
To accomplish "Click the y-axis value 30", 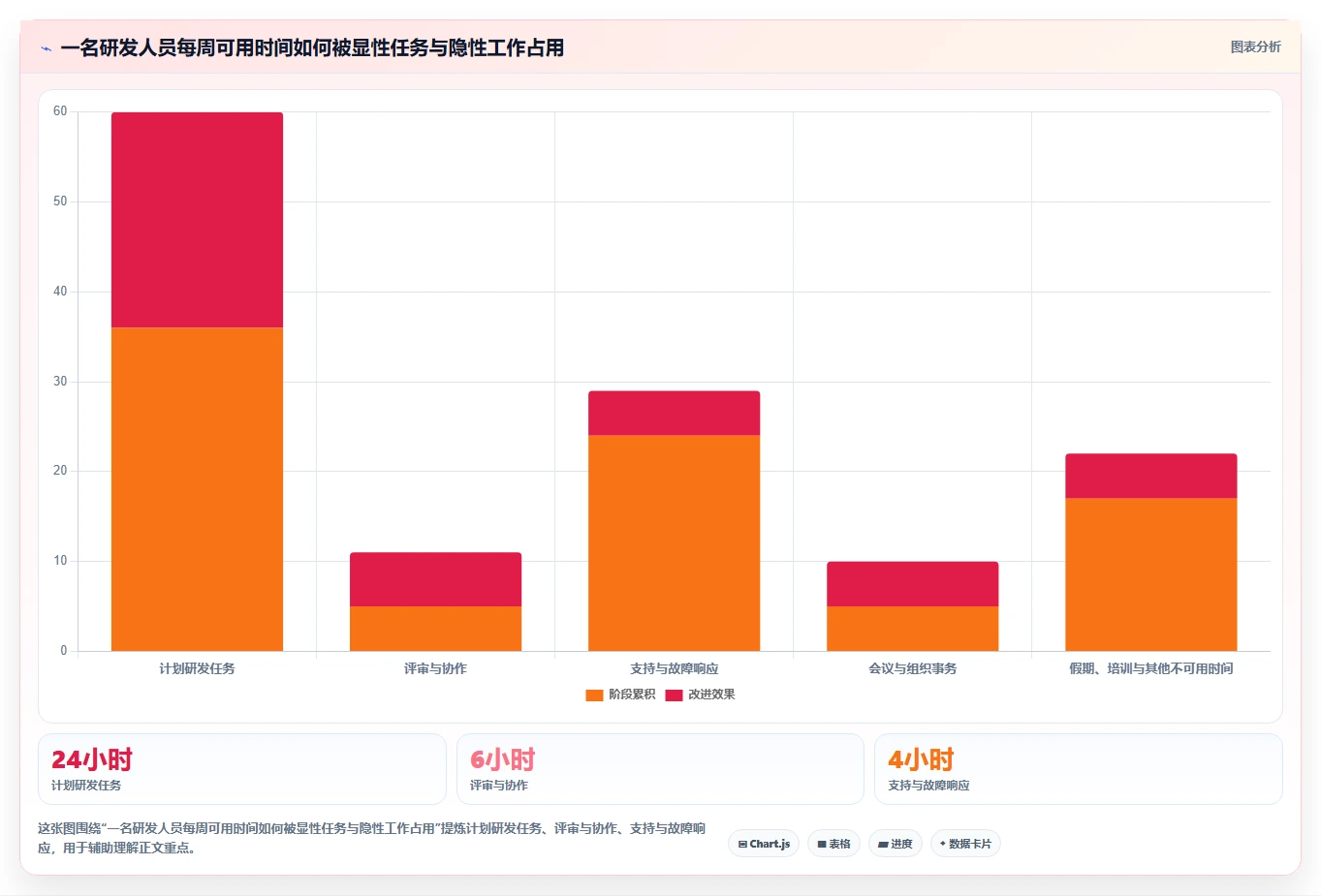I will click(60, 382).
